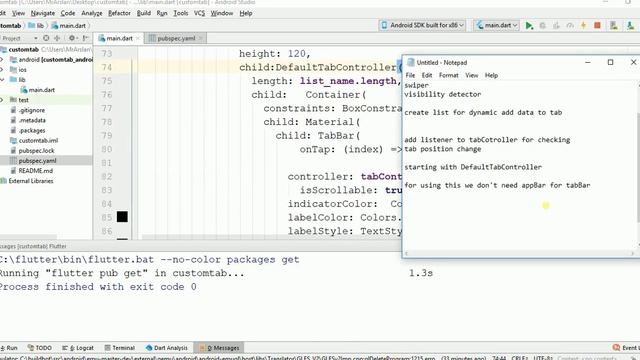Open Android Studio Help menu

[246, 13]
